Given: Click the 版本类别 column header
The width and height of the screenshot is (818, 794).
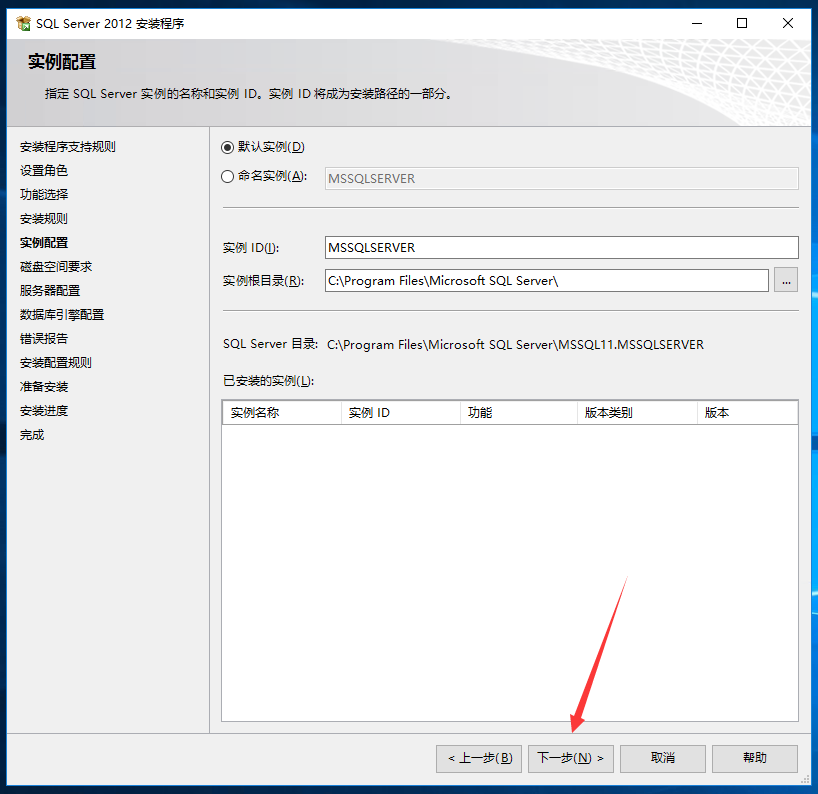Looking at the screenshot, I should tap(636, 413).
